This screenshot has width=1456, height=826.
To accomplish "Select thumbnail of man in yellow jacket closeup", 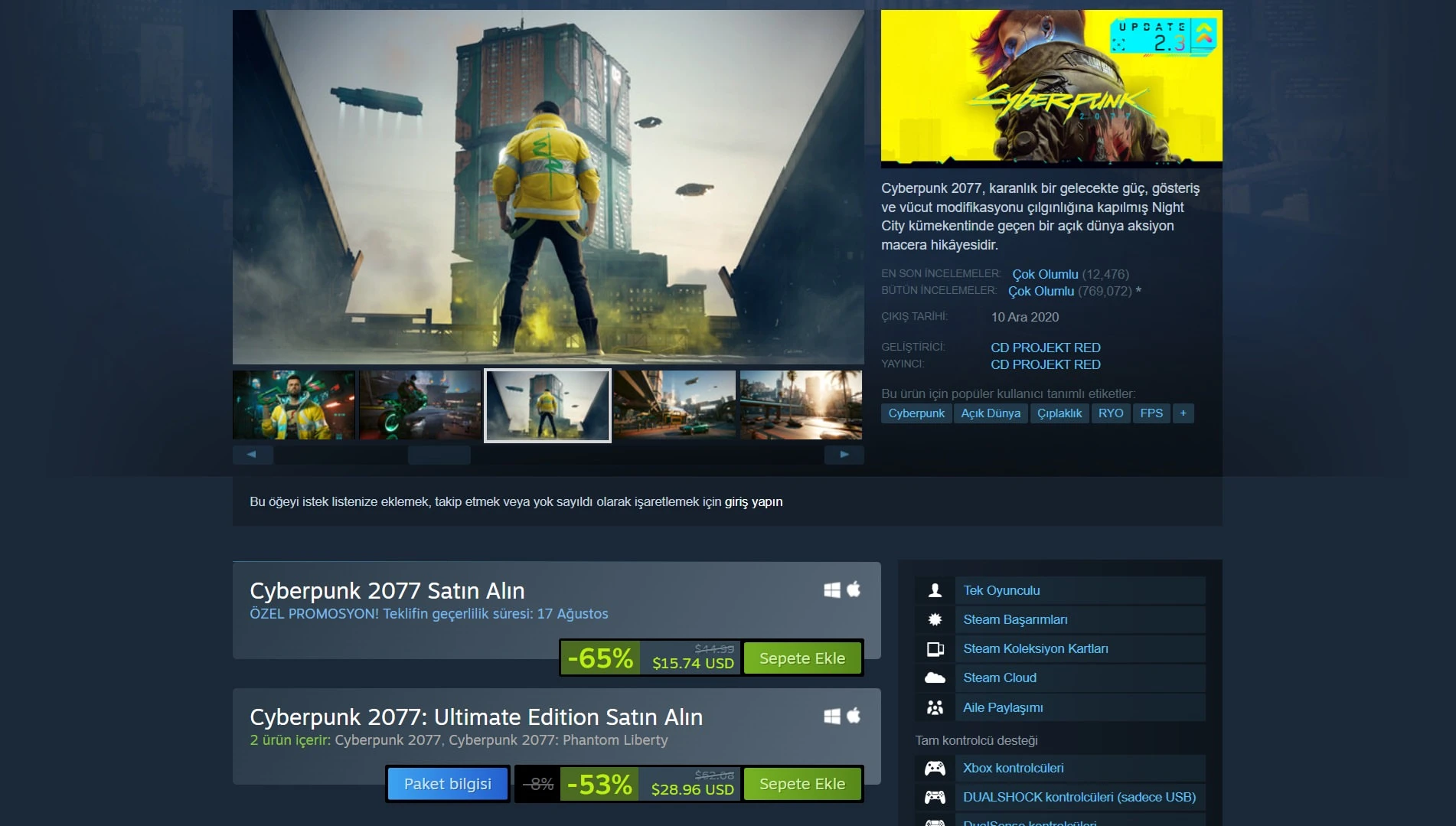I will pyautogui.click(x=294, y=405).
